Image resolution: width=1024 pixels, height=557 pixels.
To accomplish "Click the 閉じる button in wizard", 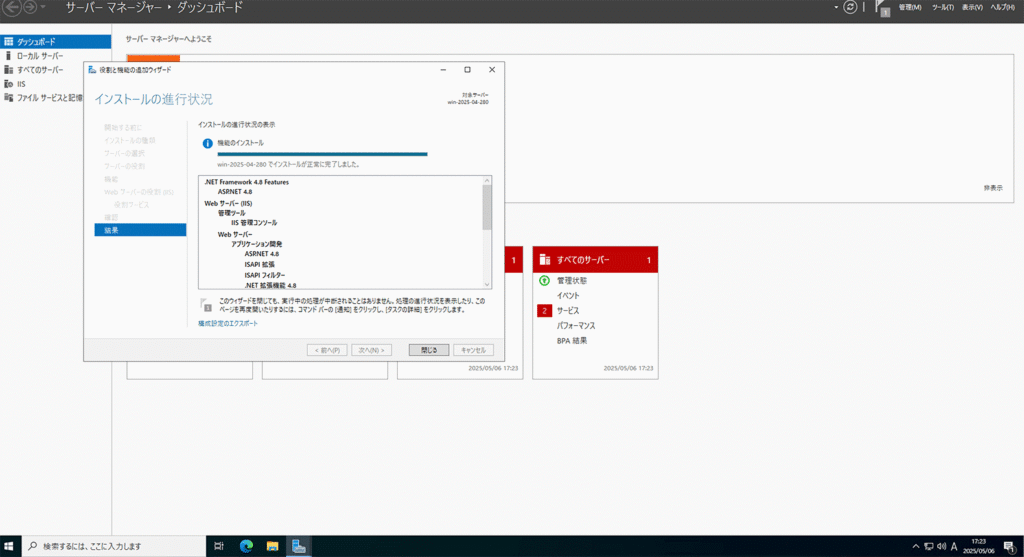I will click(429, 350).
